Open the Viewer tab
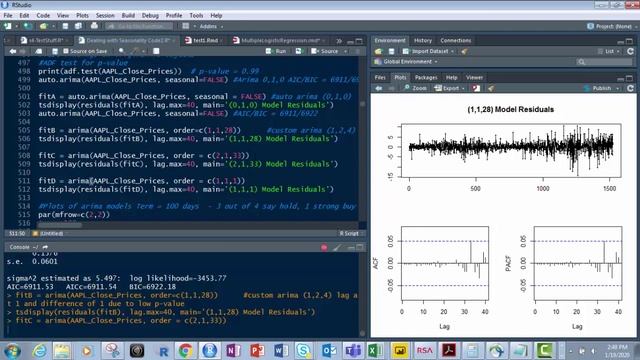The width and height of the screenshot is (640, 360). coord(474,77)
